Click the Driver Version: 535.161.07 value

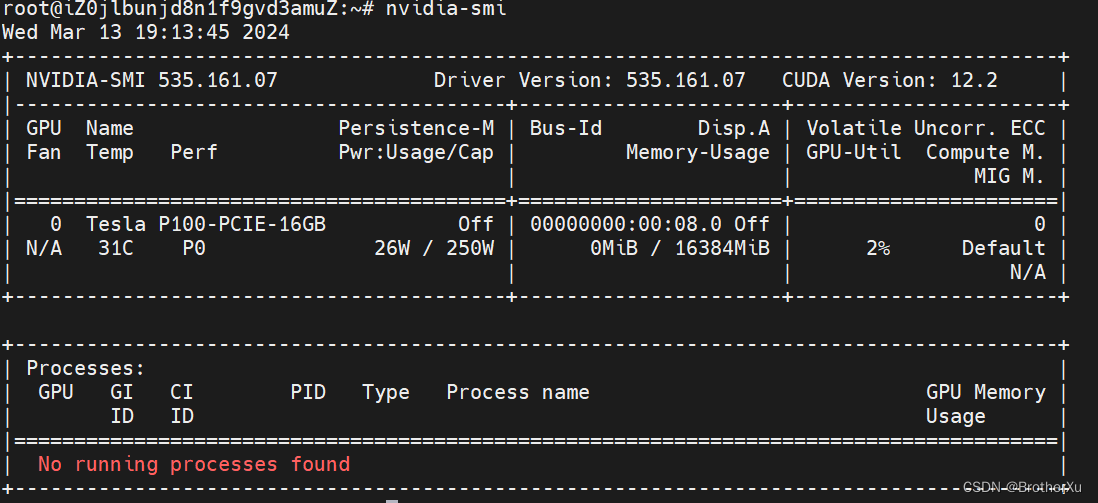coord(590,80)
